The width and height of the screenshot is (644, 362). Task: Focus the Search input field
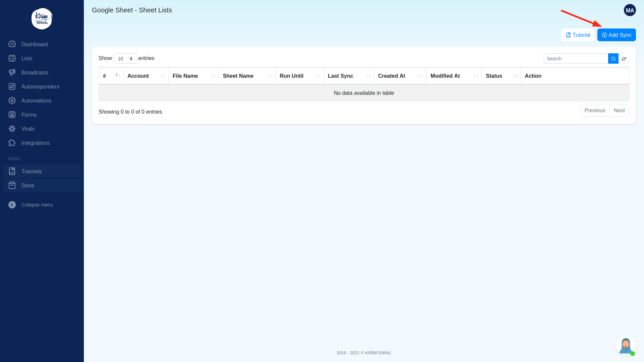click(x=576, y=59)
